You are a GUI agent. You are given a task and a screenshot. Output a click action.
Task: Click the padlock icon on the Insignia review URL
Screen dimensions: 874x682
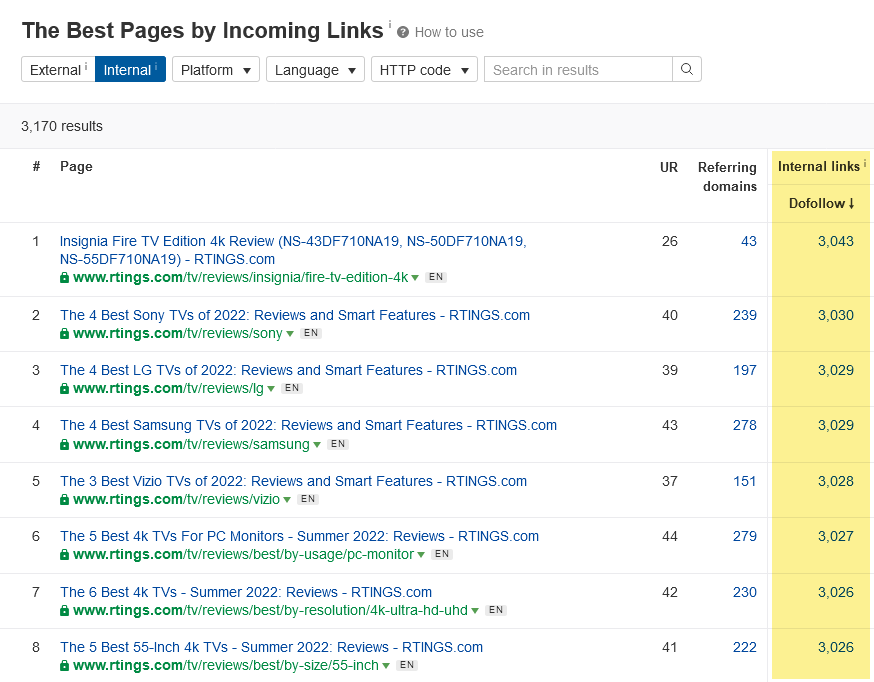point(64,278)
